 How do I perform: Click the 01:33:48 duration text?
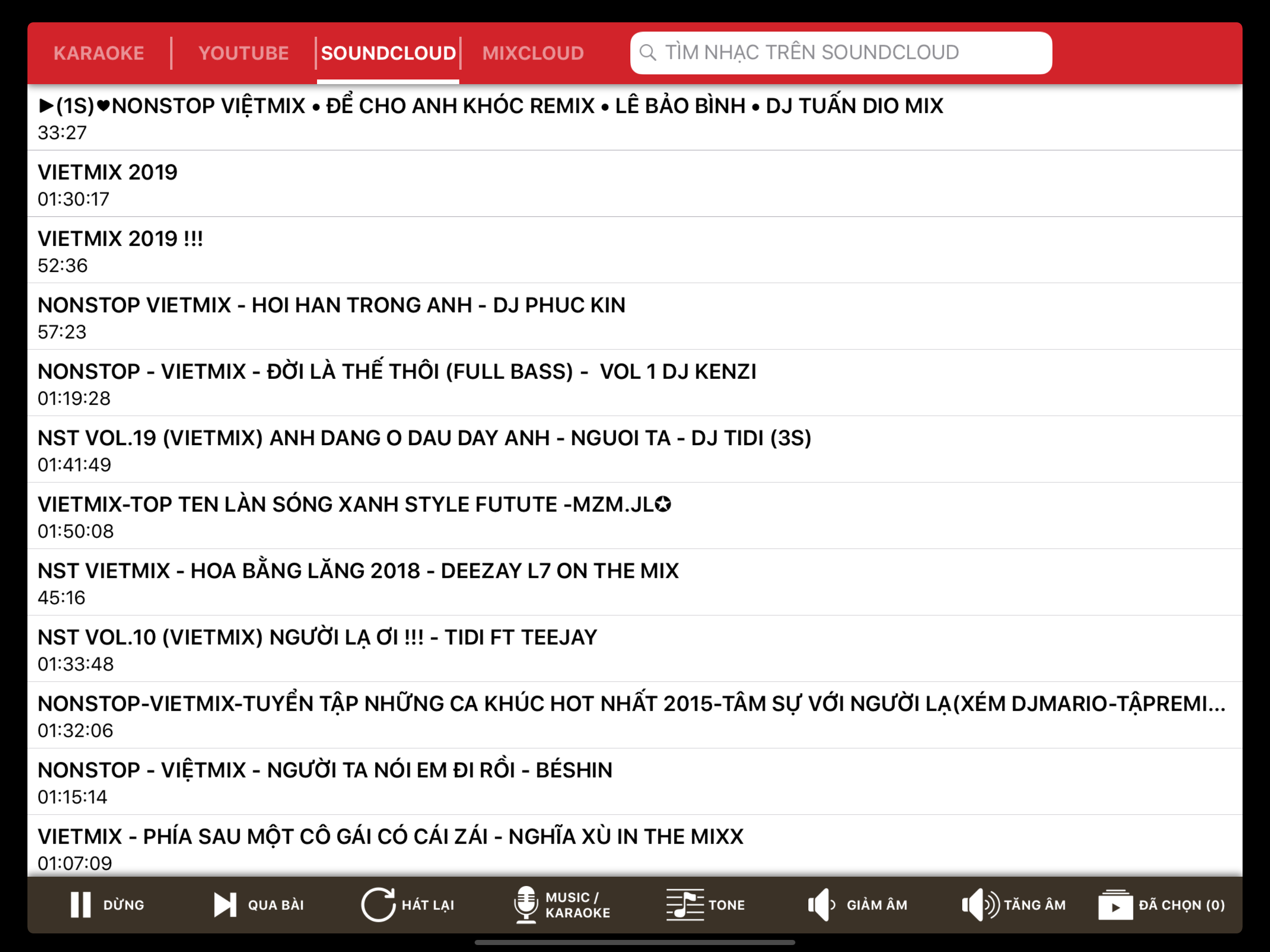click(x=76, y=664)
